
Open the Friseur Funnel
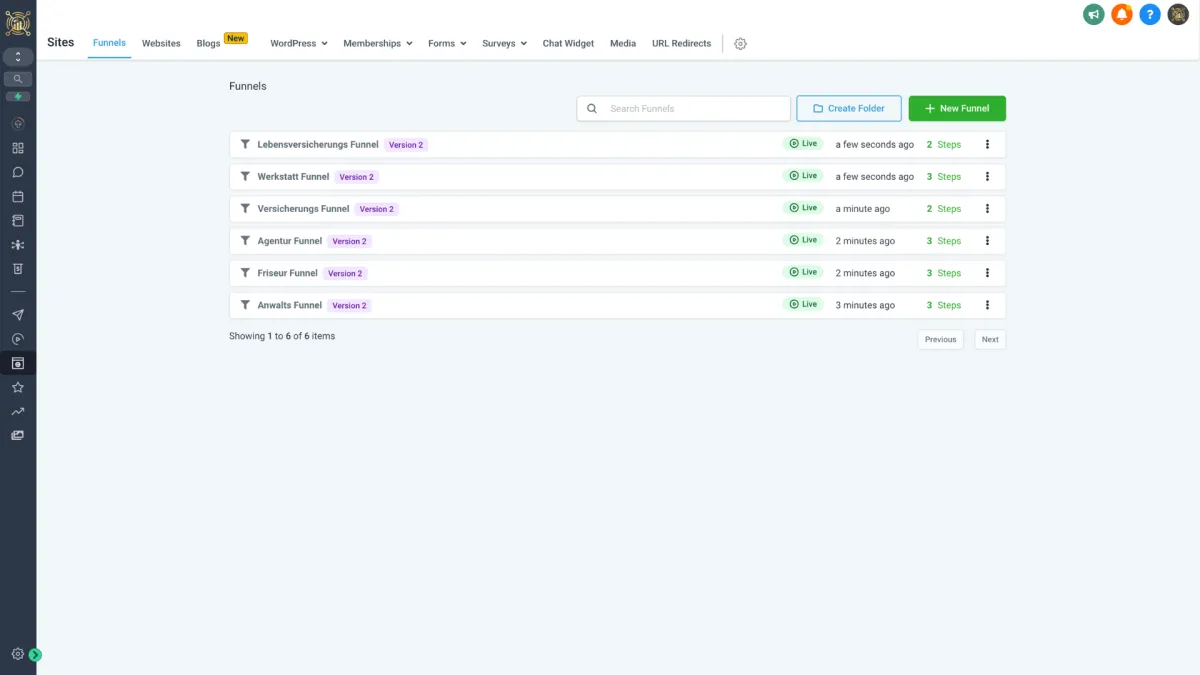(287, 272)
